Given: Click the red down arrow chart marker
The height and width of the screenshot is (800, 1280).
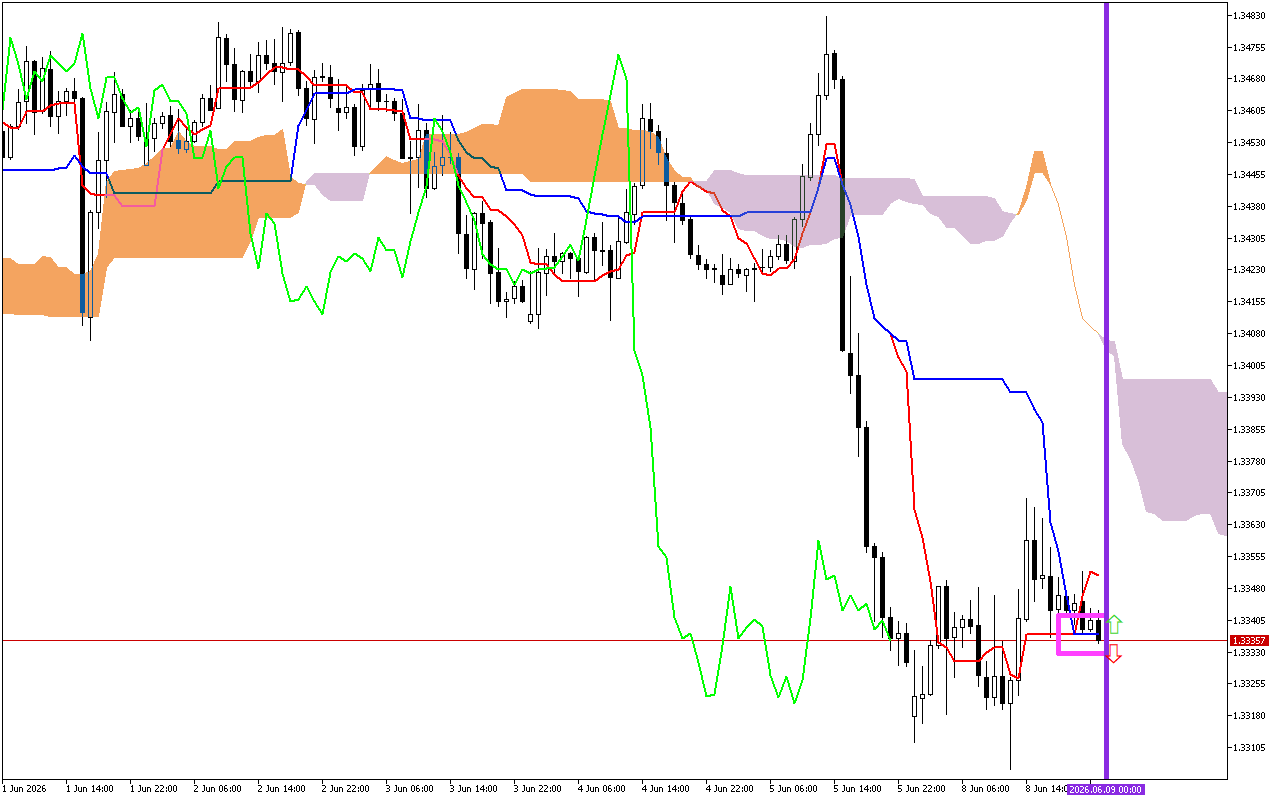Looking at the screenshot, I should [1115, 654].
